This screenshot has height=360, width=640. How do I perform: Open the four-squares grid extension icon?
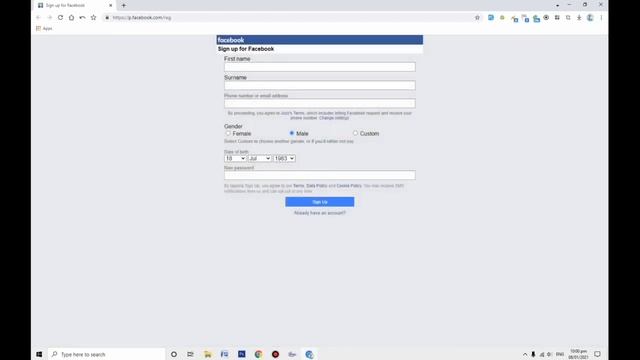tap(557, 18)
